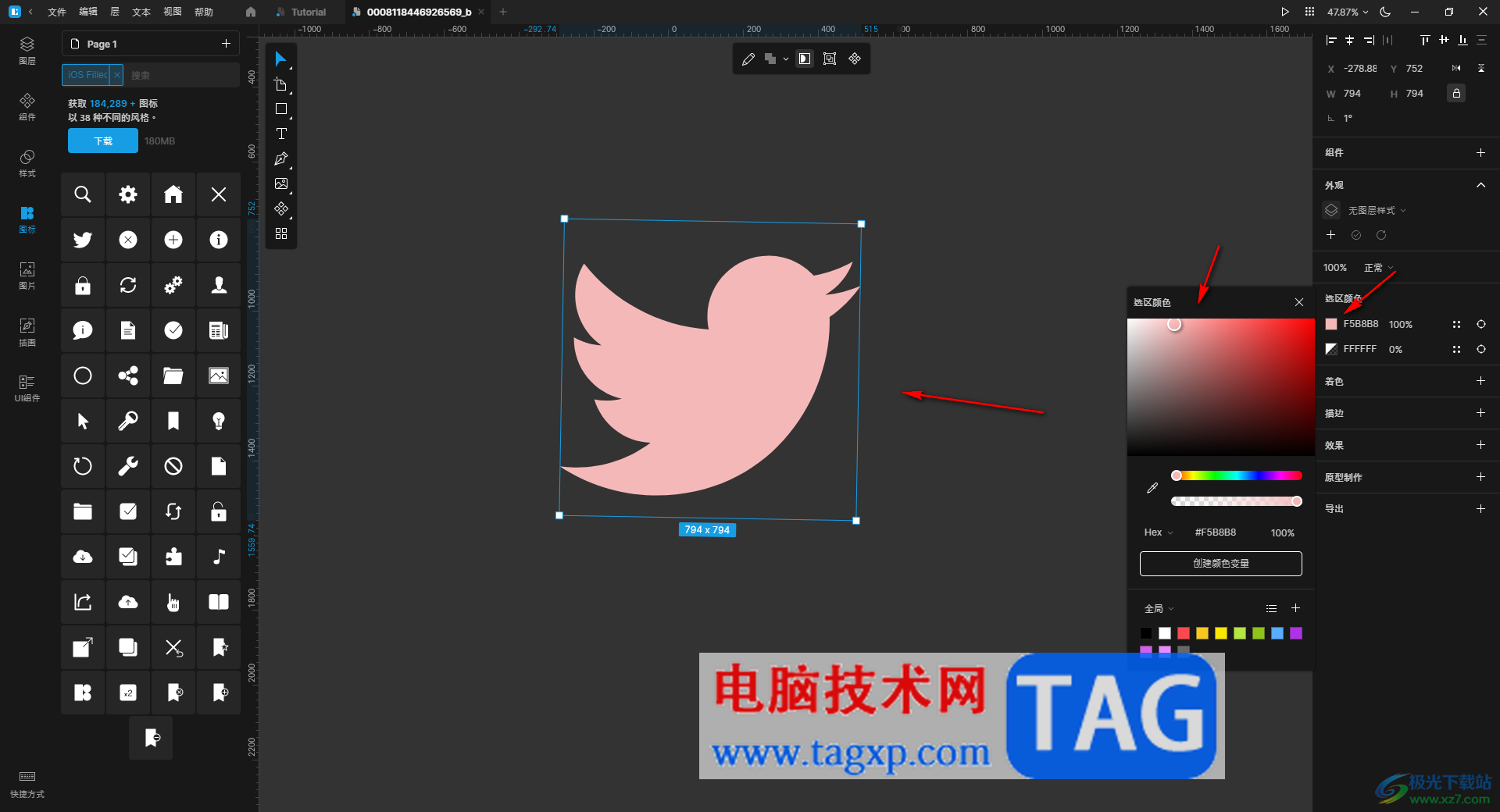Select the Pen tool
This screenshot has width=1500, height=812.
[x=280, y=159]
